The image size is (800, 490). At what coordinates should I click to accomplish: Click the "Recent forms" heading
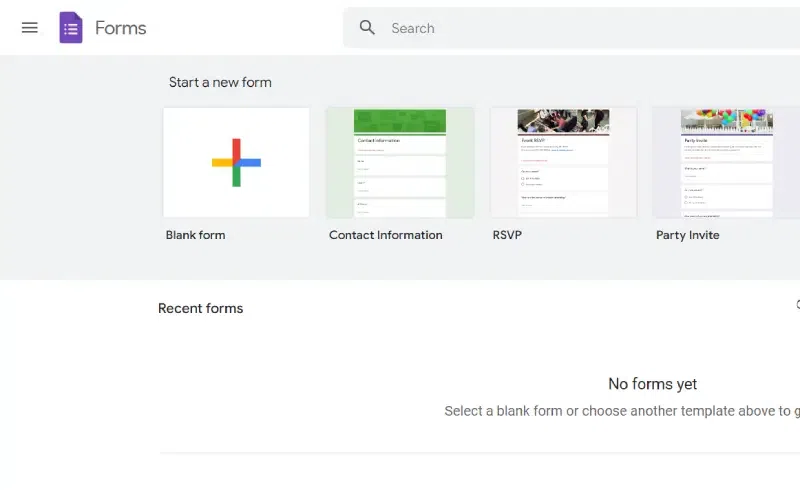200,308
